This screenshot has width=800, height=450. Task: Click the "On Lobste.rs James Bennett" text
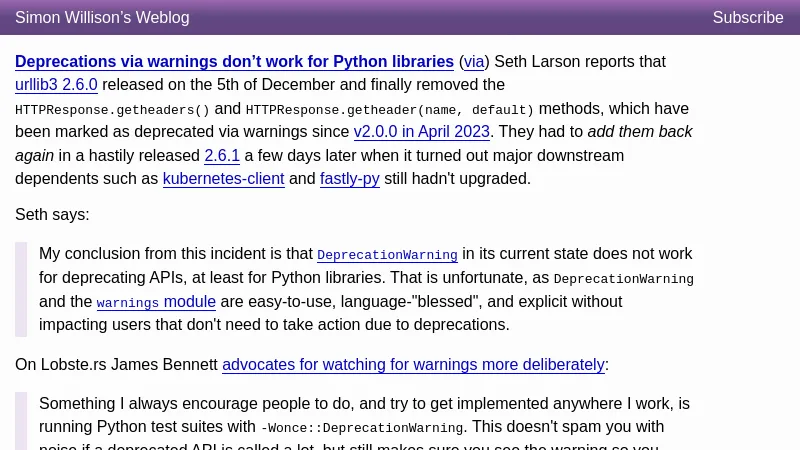click(116, 365)
